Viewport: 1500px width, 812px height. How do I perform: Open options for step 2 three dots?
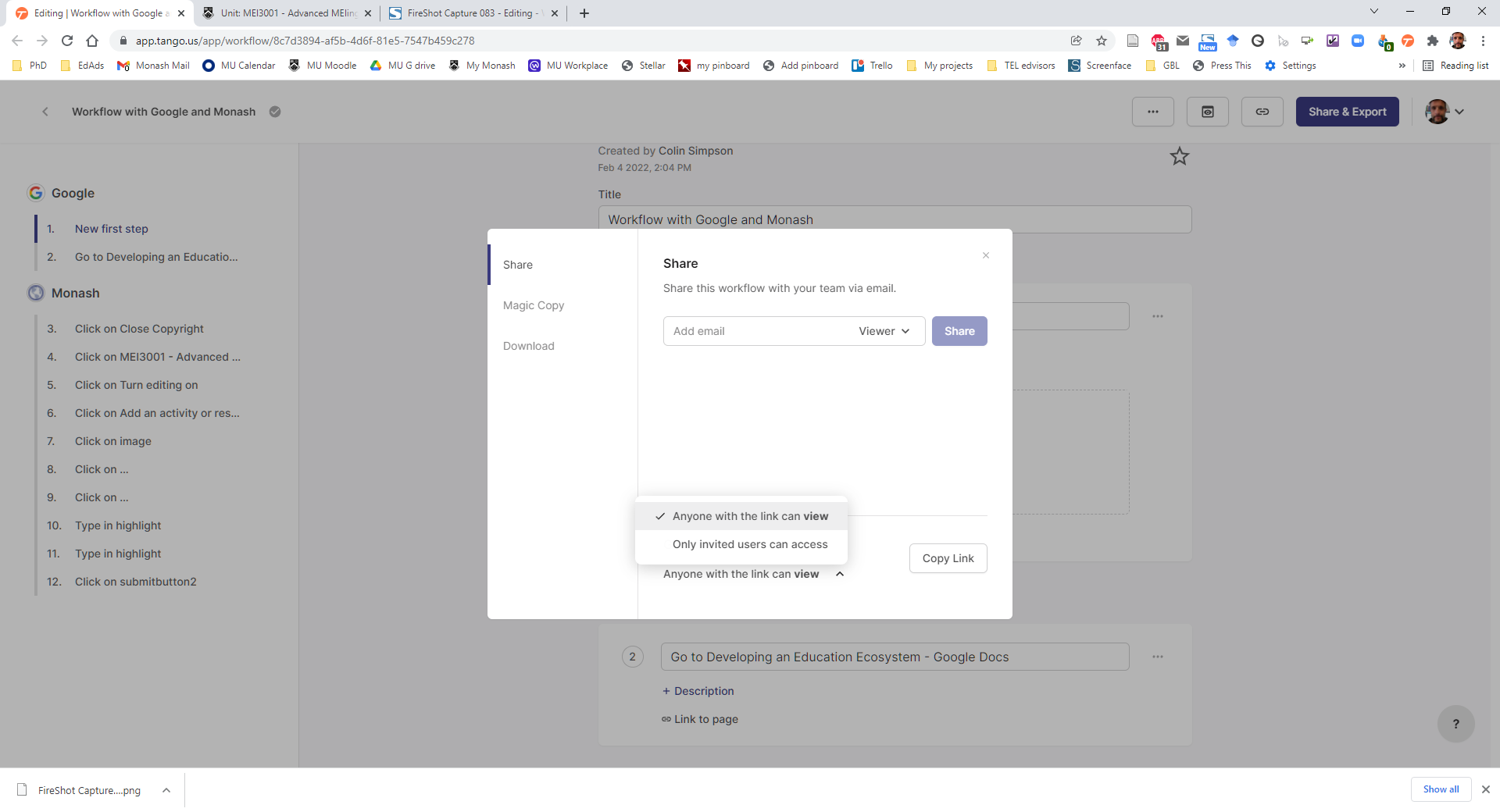pos(1158,657)
